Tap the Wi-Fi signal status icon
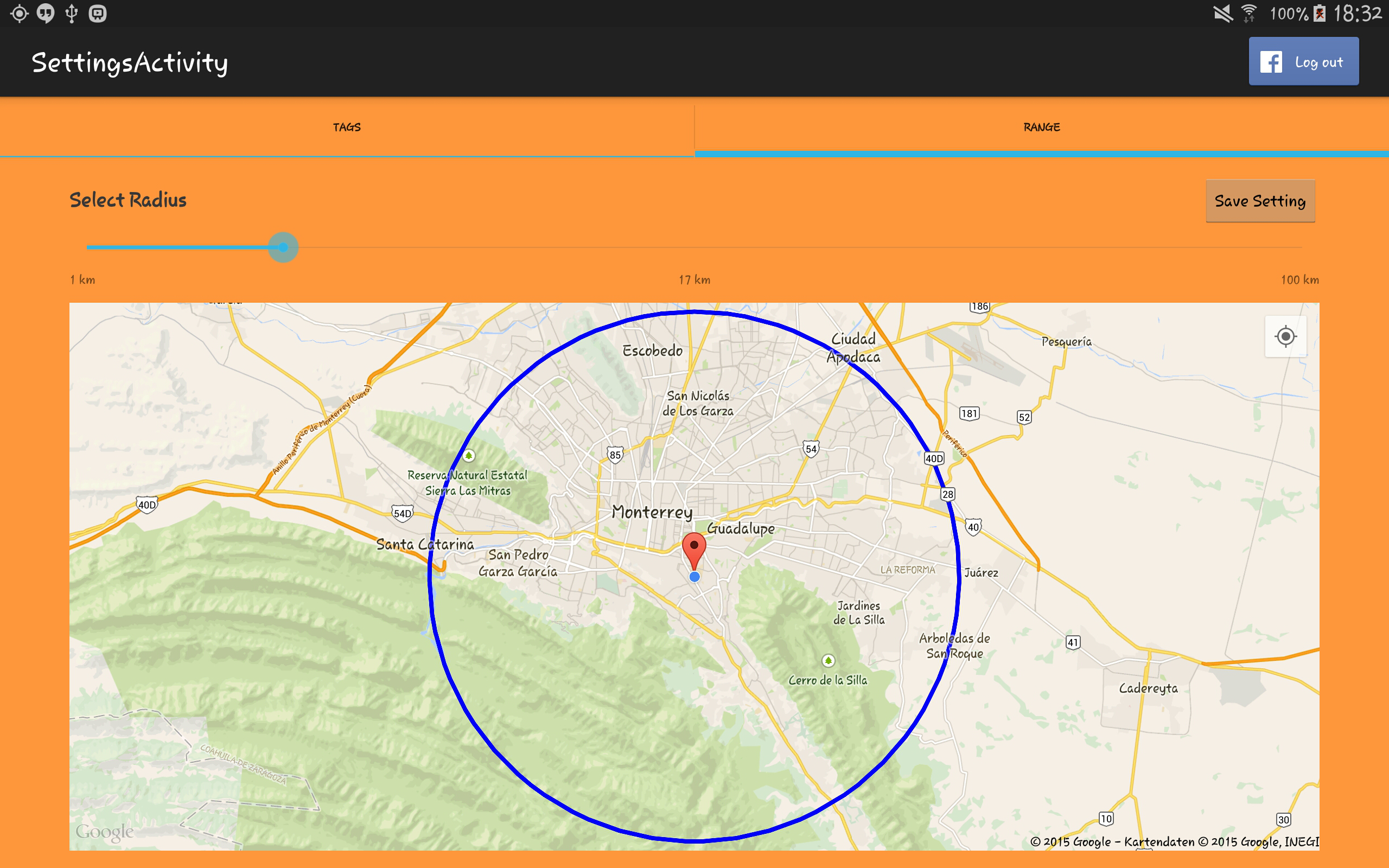 pyautogui.click(x=1249, y=13)
